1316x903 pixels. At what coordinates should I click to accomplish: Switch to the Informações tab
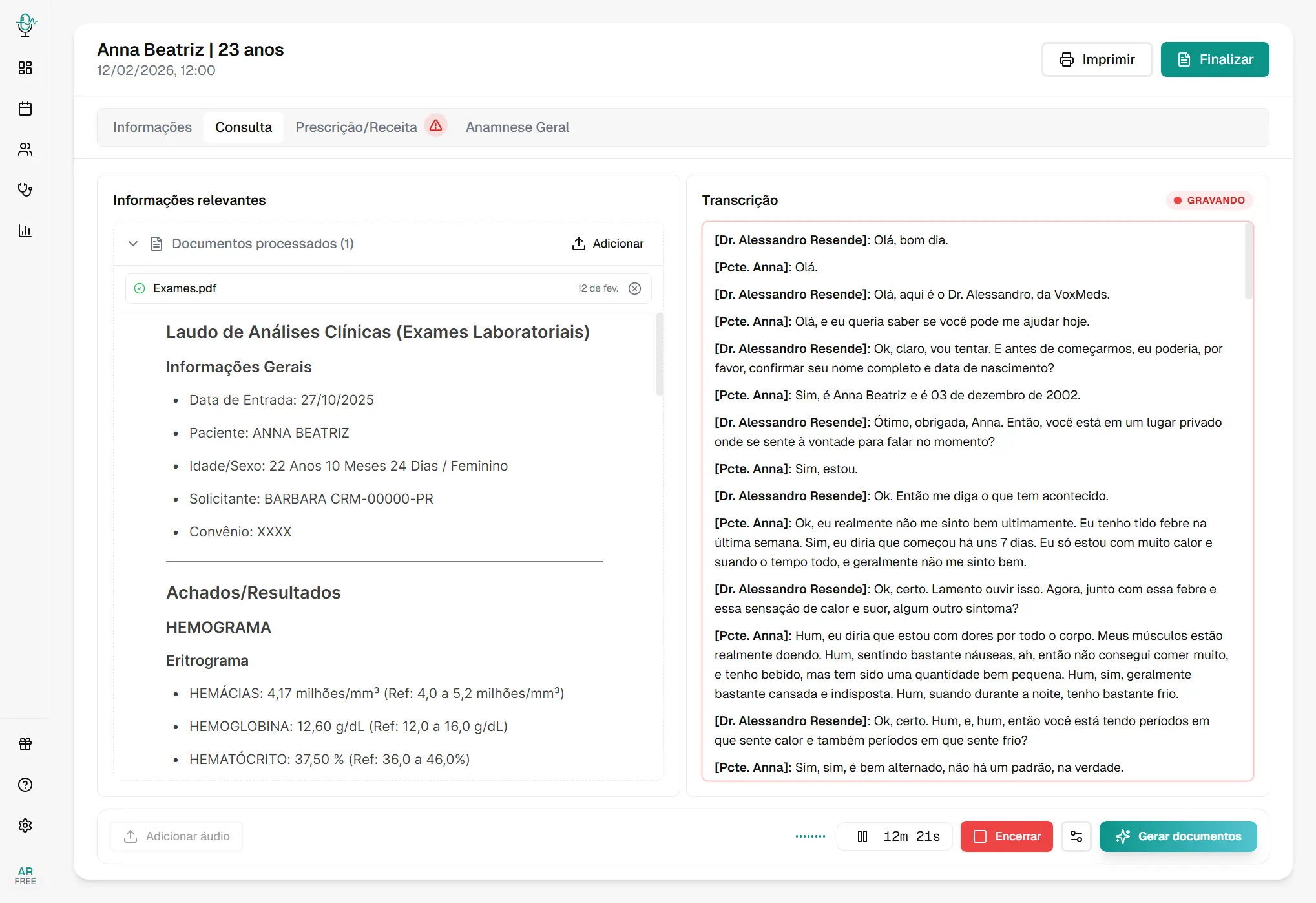(x=152, y=127)
